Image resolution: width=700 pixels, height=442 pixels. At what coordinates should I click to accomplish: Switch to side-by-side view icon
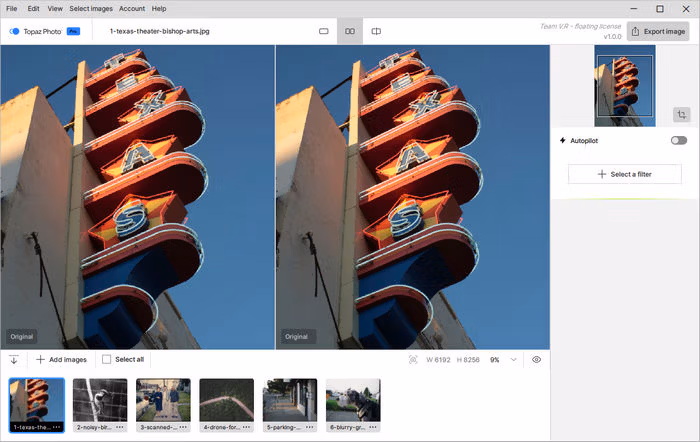tap(350, 31)
